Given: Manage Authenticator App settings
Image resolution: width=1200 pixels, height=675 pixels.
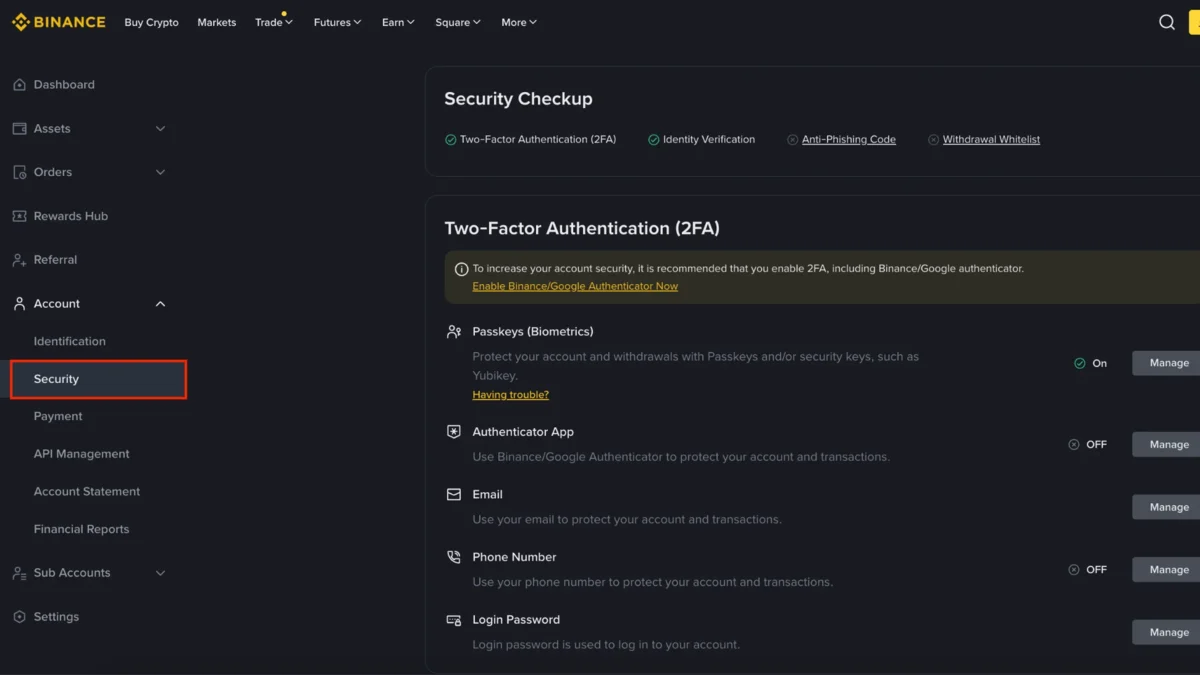Looking at the screenshot, I should (x=1166, y=444).
